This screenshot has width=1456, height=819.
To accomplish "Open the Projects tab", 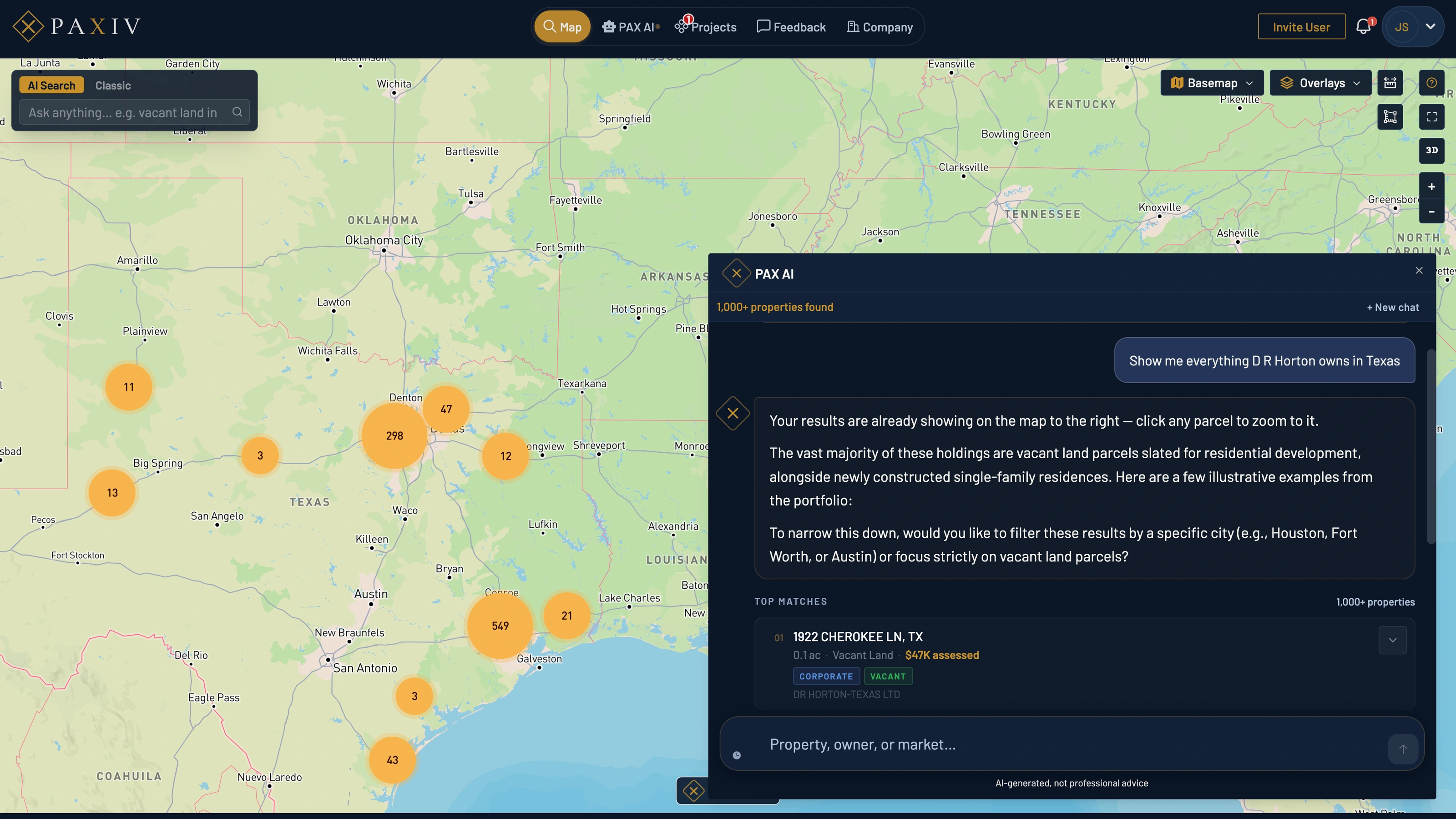I will pos(706,27).
